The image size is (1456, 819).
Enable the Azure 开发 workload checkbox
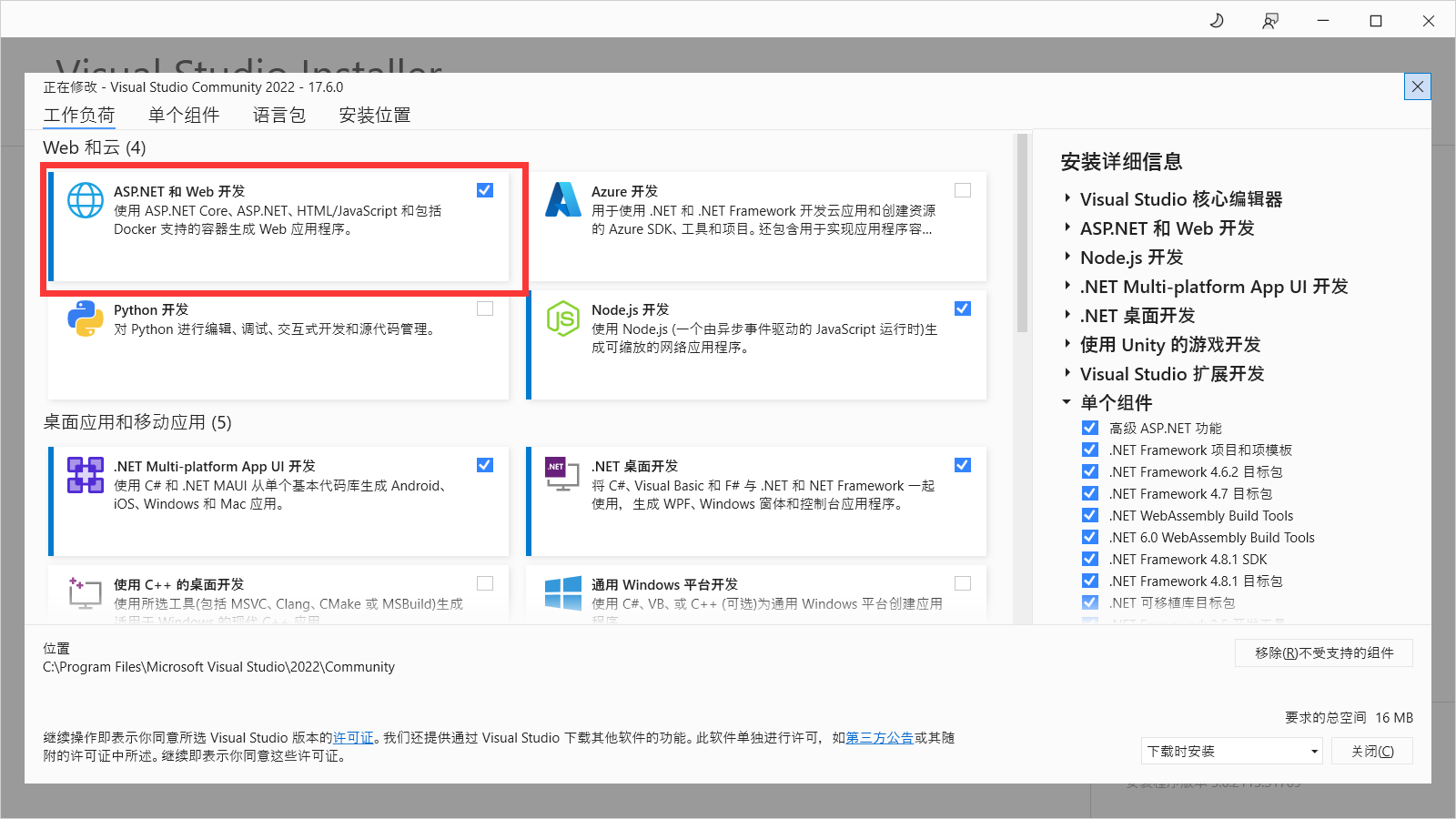[x=963, y=190]
